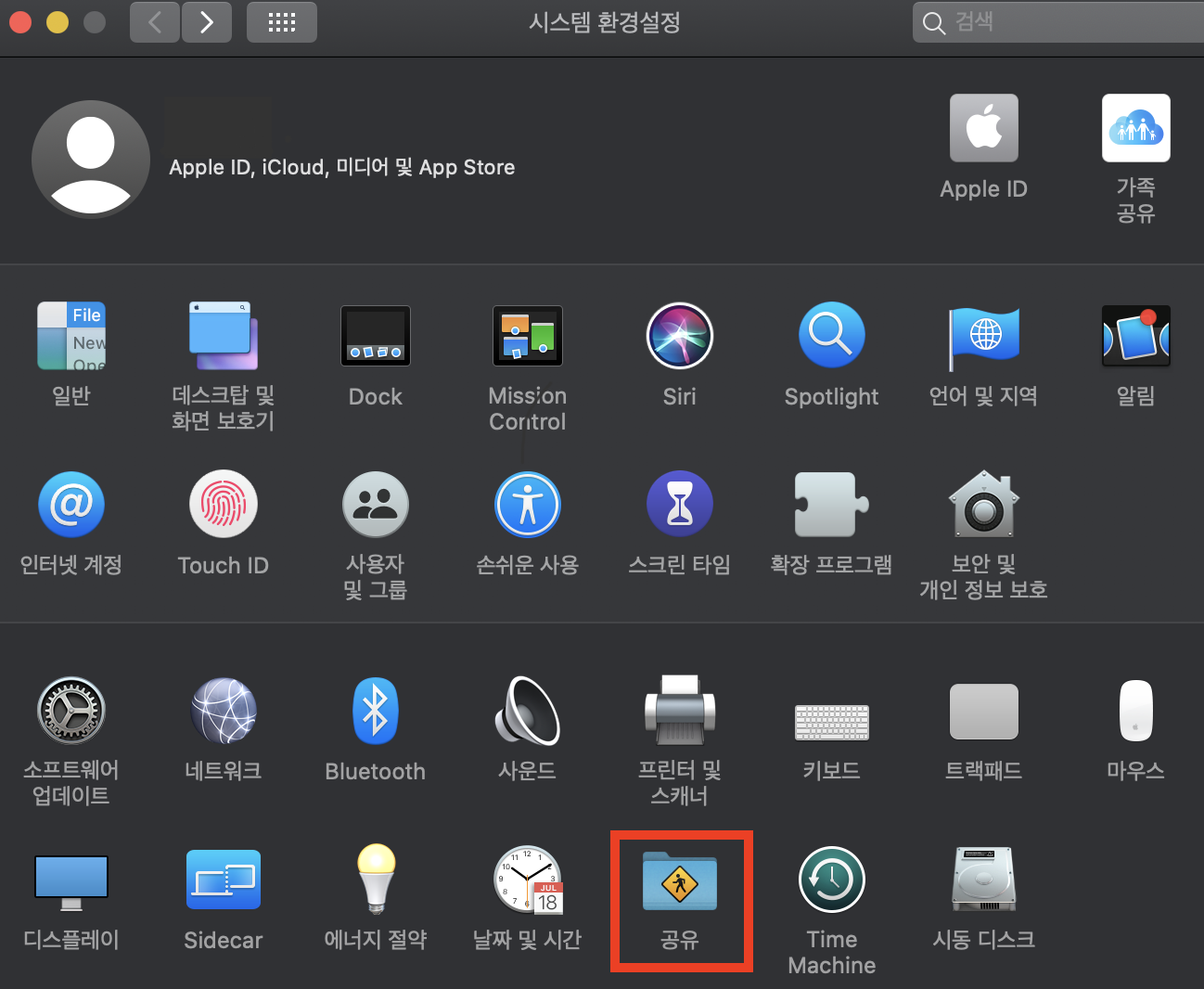This screenshot has height=989, width=1204.
Task: Open 에너지 절약 (Energy Saver) pane
Action: [376, 878]
